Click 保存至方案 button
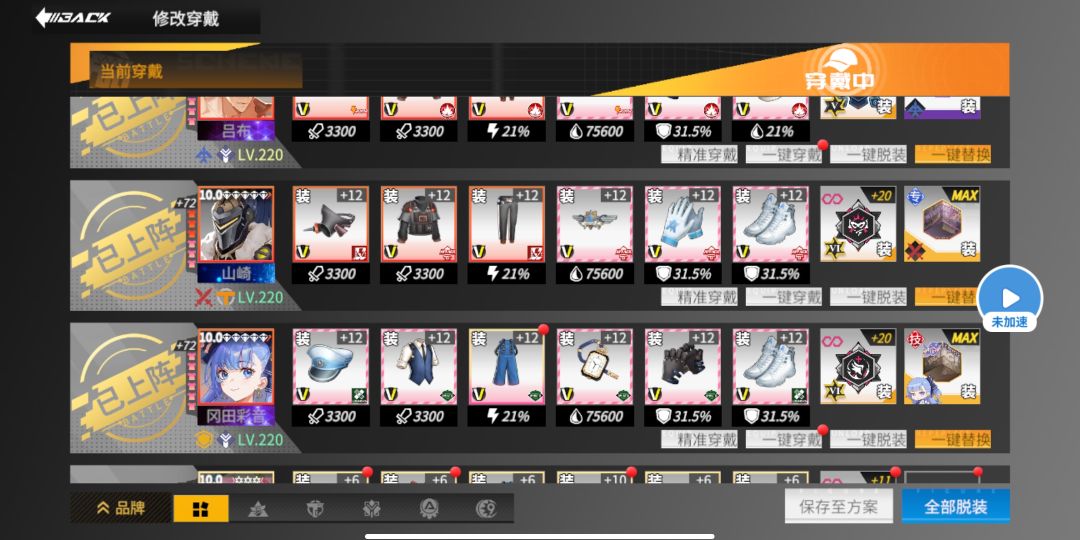Screen dimensions: 1080x540 (x=839, y=507)
